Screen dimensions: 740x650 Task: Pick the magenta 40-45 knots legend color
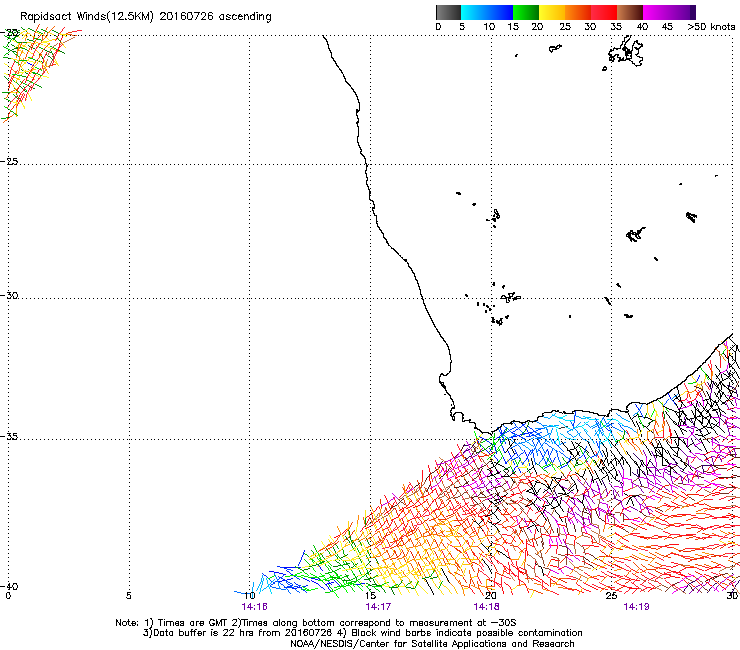(x=656, y=12)
